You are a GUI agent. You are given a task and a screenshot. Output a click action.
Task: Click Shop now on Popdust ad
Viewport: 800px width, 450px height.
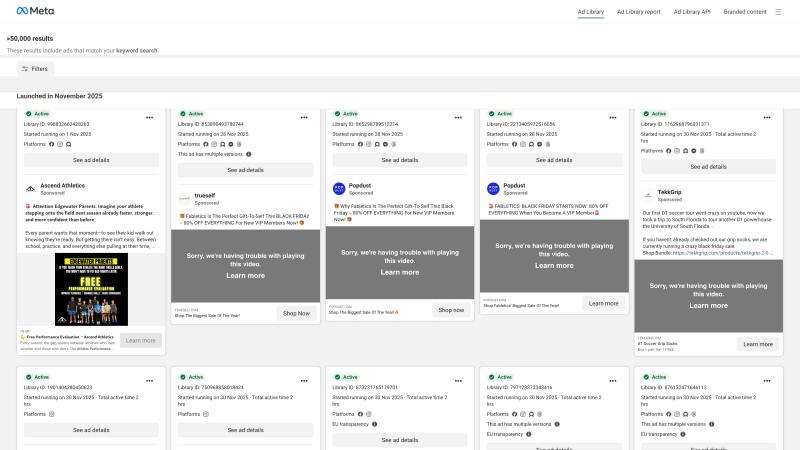click(x=451, y=310)
